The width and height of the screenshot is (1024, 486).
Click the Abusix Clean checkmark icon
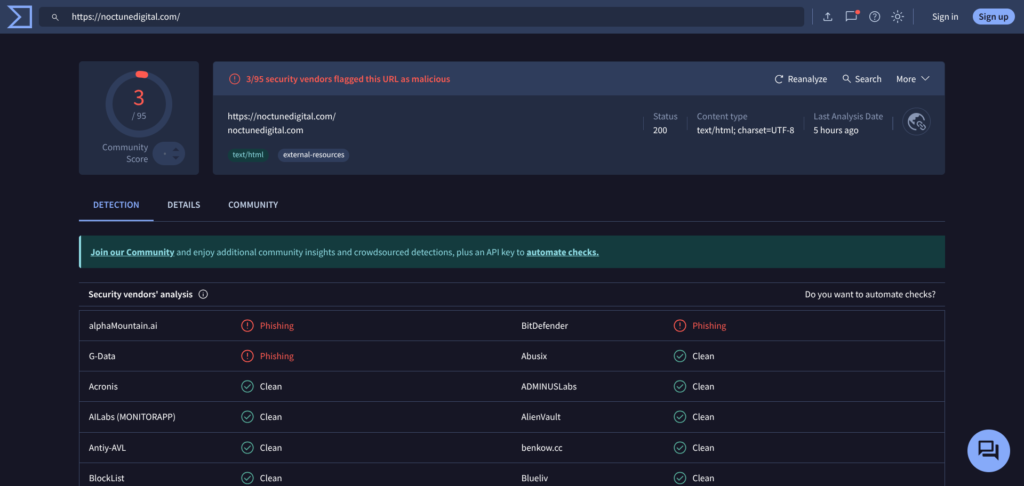[x=680, y=356]
